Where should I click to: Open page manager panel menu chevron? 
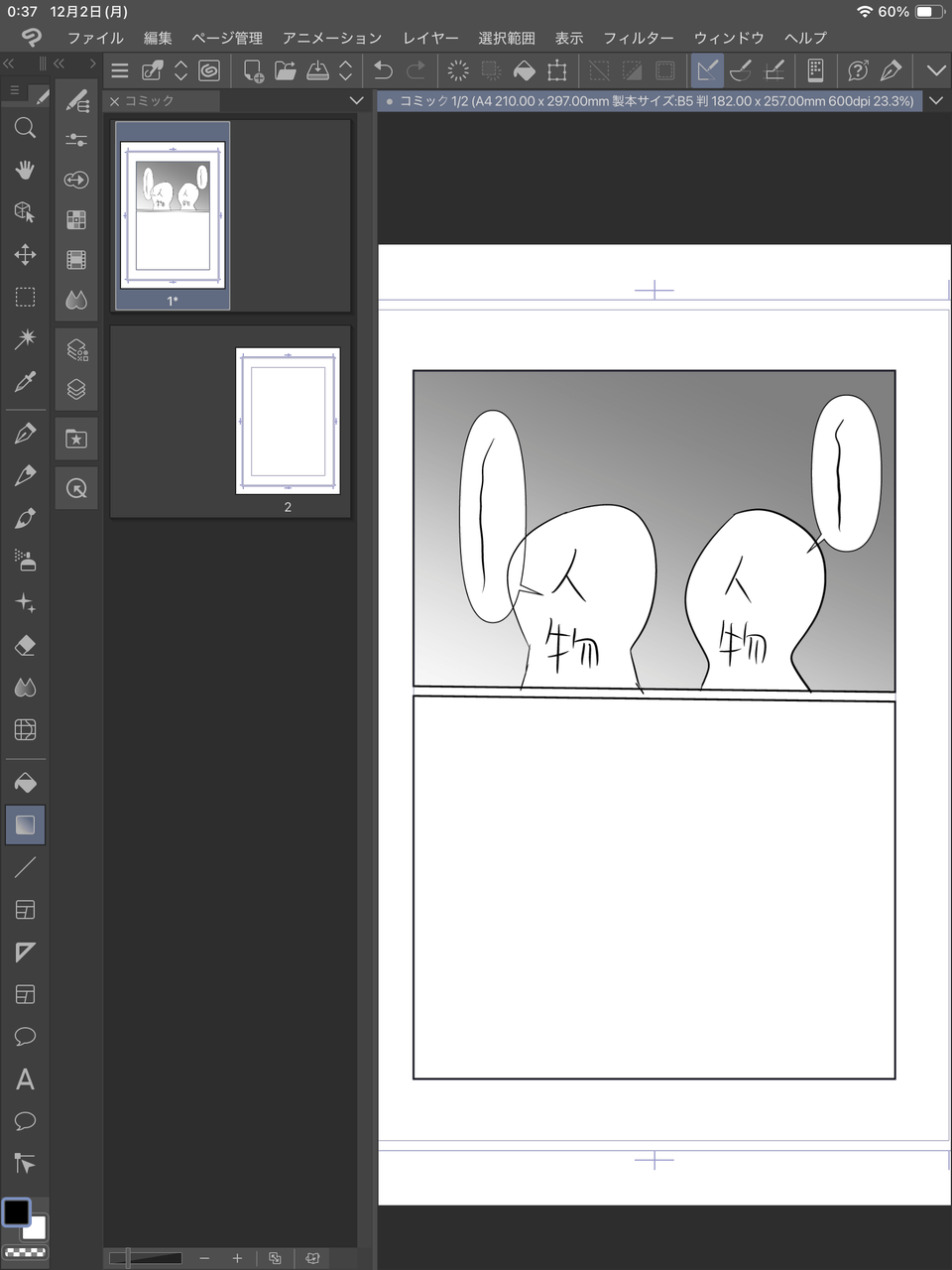click(356, 101)
